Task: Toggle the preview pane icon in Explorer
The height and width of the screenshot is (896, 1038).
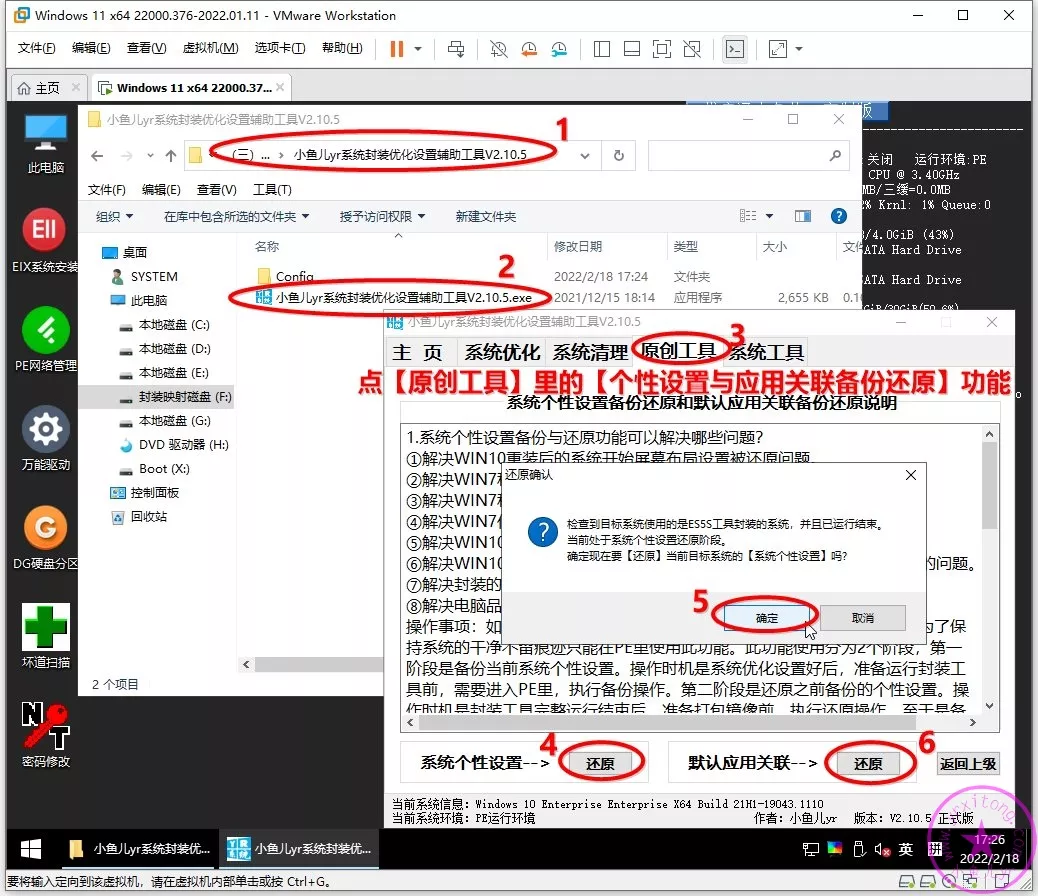Action: [x=802, y=216]
